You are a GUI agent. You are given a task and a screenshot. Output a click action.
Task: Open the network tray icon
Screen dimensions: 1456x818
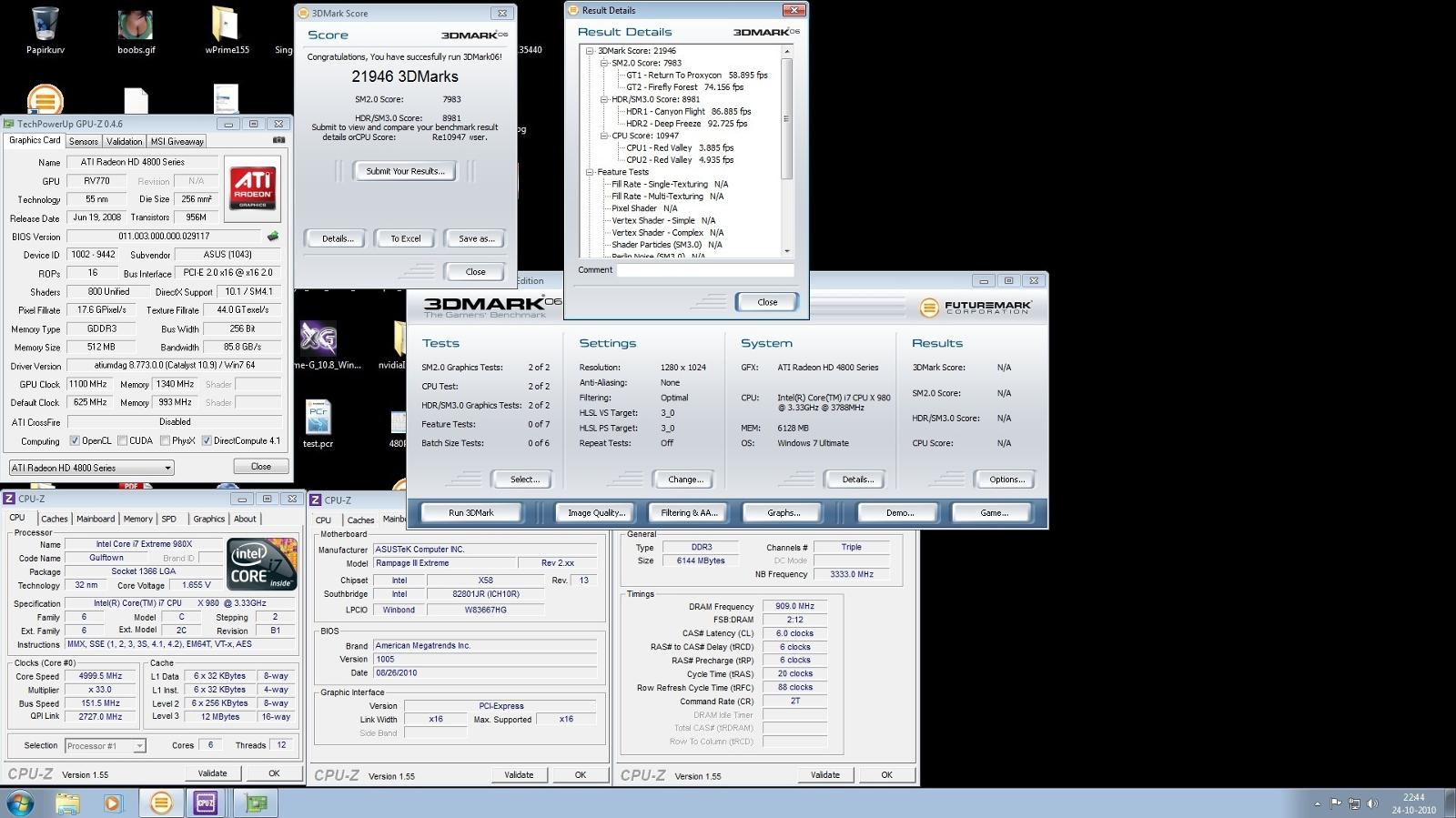pyautogui.click(x=1354, y=803)
